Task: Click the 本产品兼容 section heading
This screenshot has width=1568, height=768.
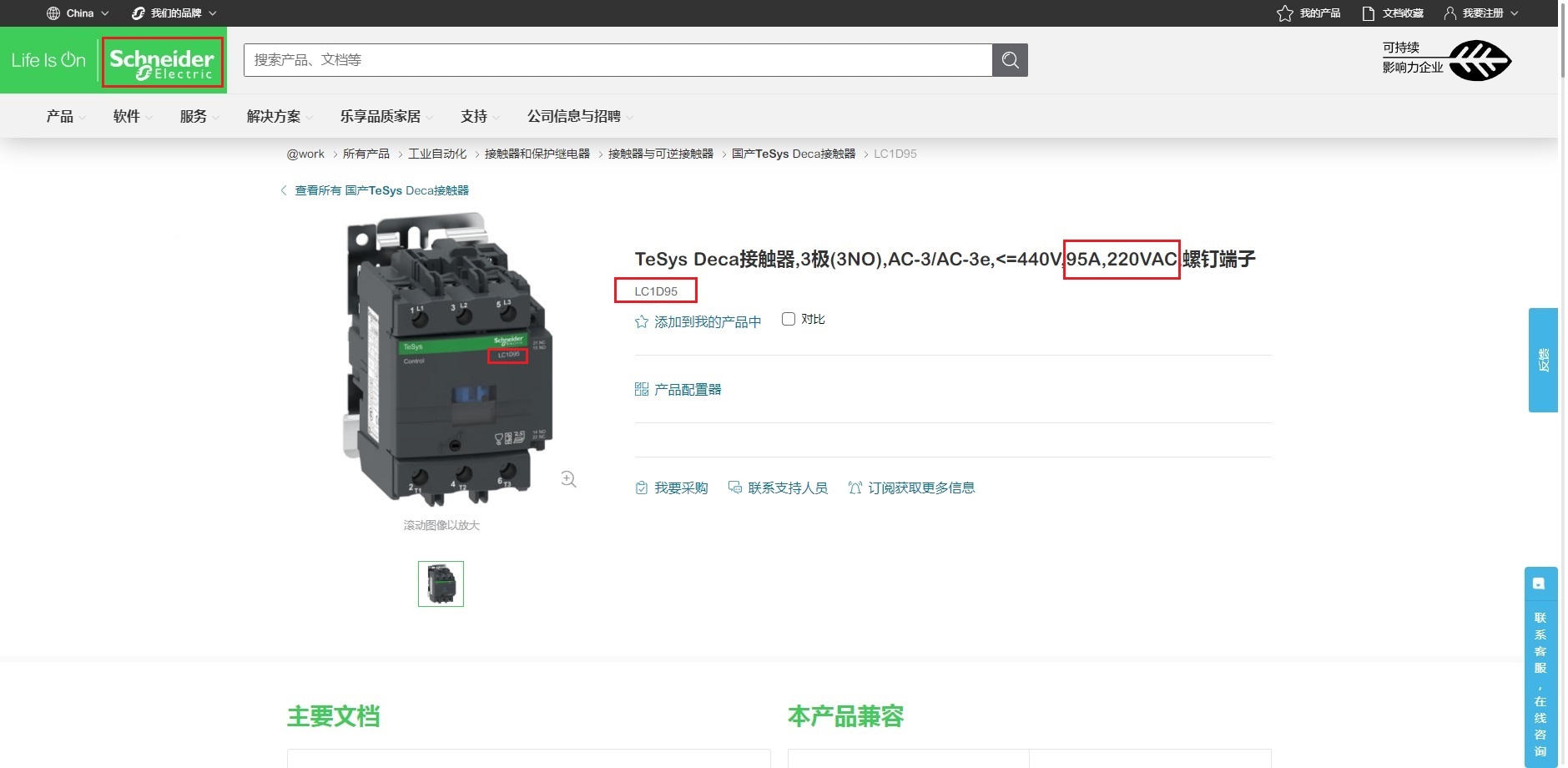Action: [846, 716]
